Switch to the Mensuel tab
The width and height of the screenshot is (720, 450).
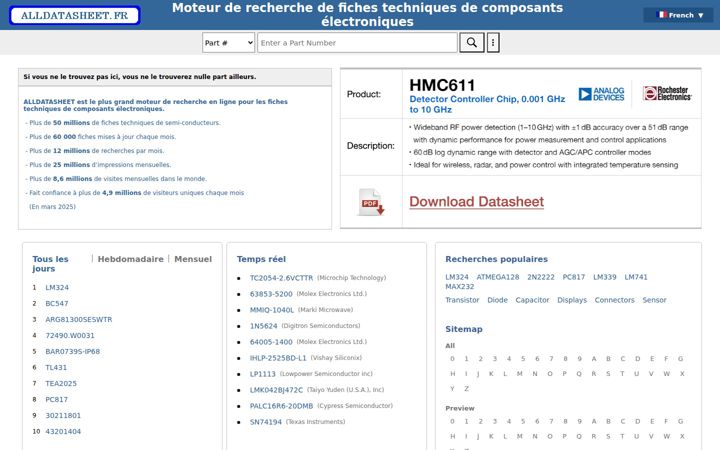click(x=193, y=259)
